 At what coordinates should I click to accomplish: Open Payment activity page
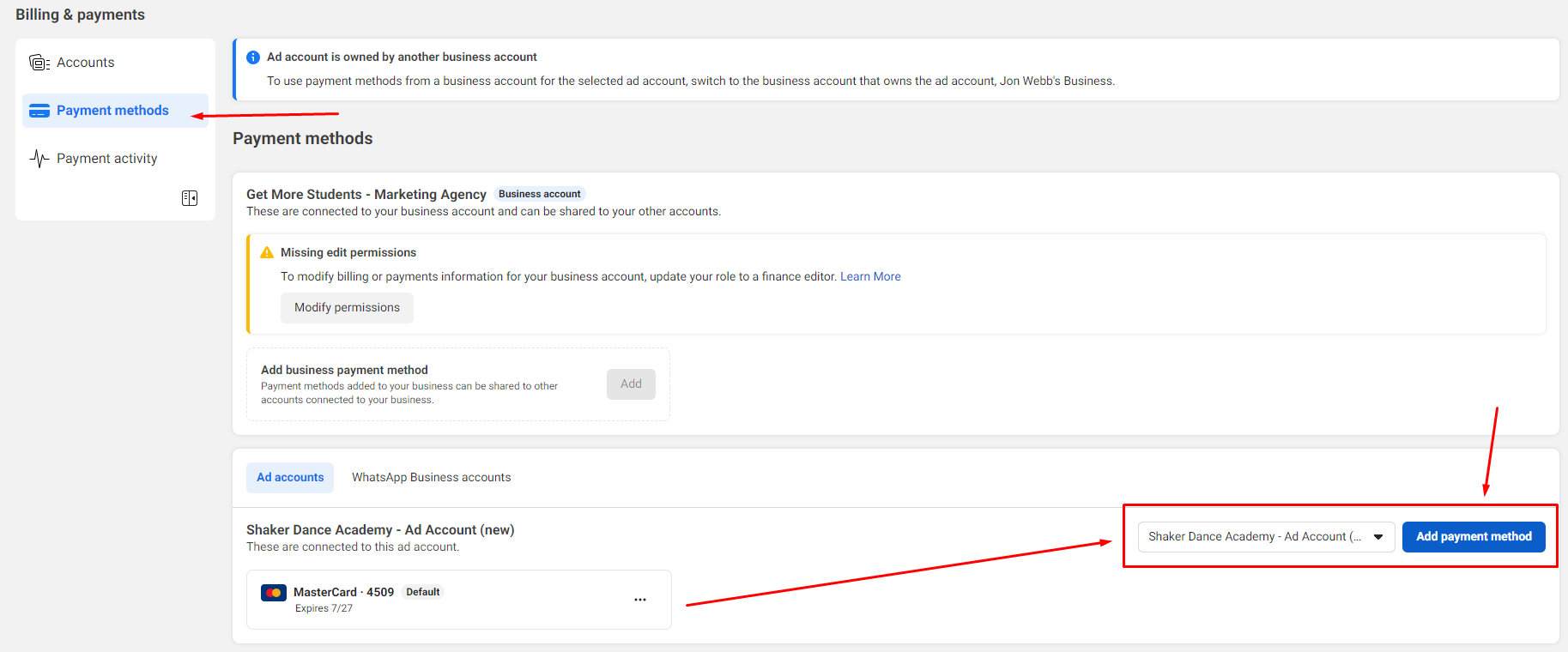115,159
